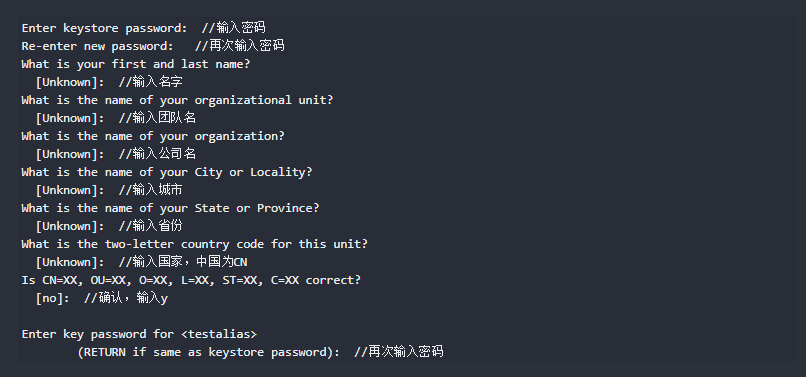Click the organizational unit question line
Image resolution: width=806 pixels, height=377 pixels.
[x=177, y=100]
